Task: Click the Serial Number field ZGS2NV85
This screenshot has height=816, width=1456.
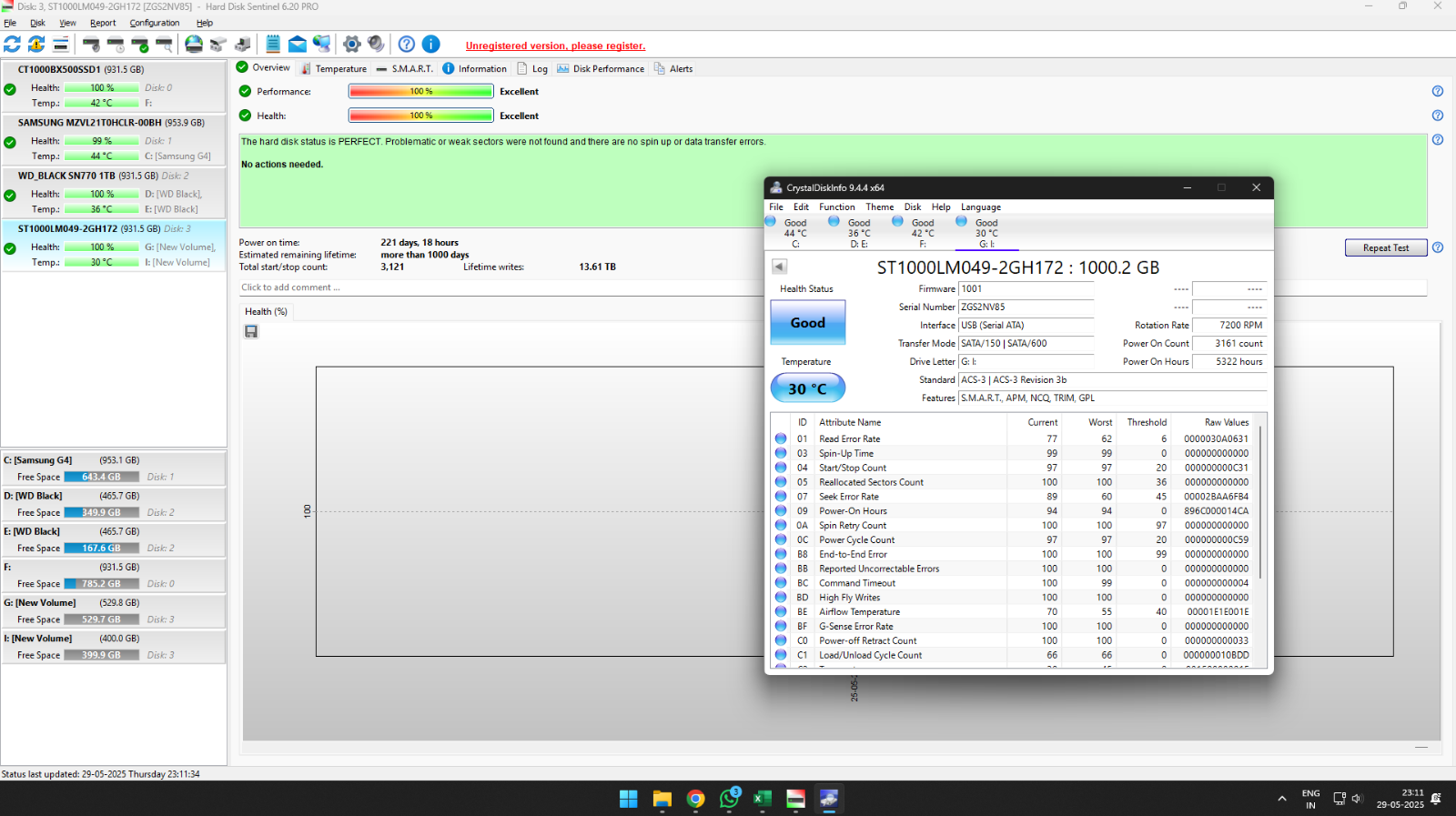Action: (x=1026, y=307)
